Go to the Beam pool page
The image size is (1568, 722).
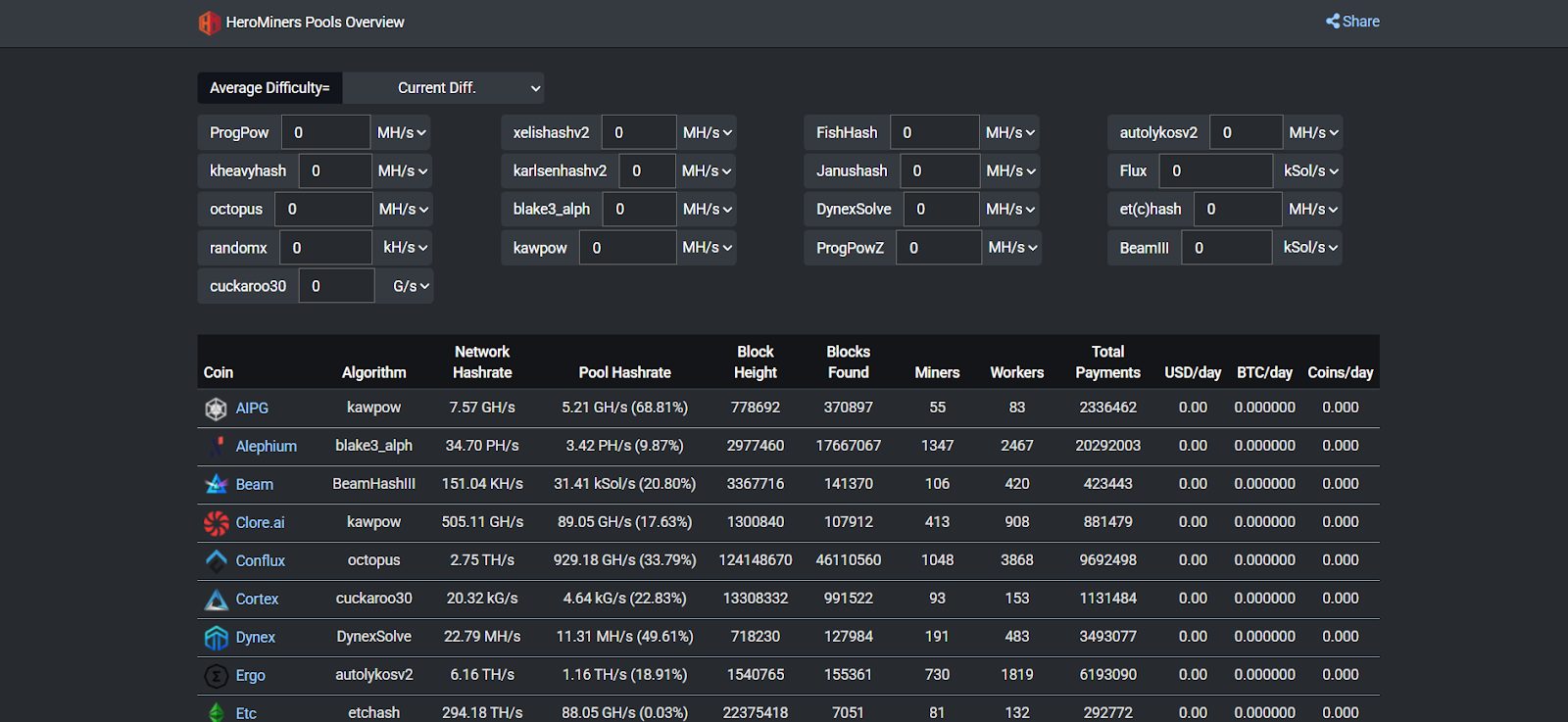click(254, 485)
